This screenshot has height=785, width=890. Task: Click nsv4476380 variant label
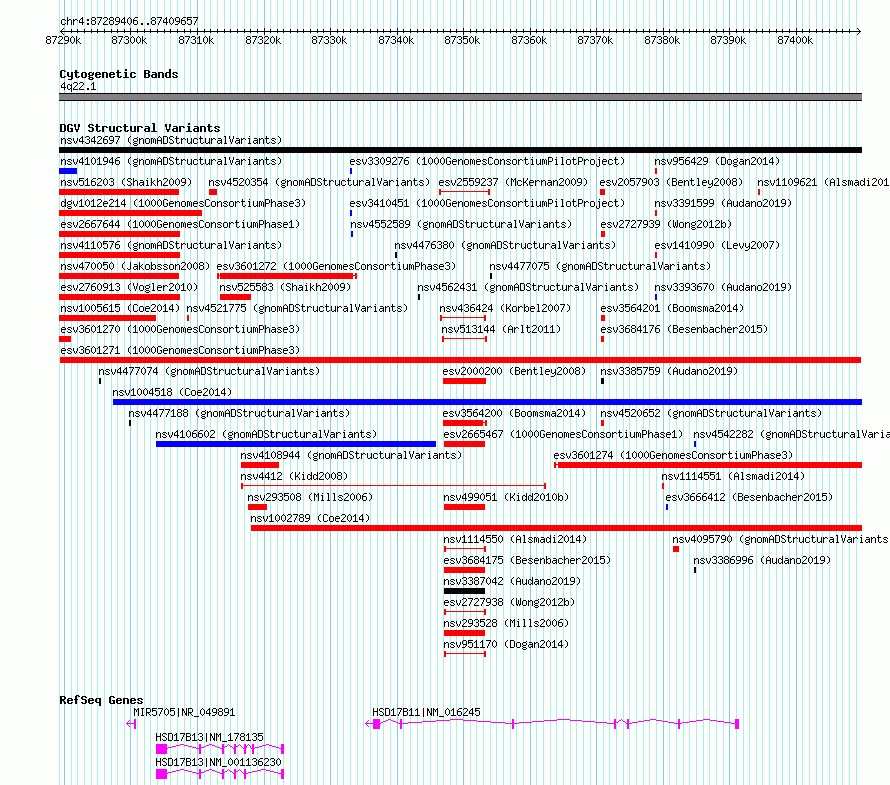[x=505, y=245]
